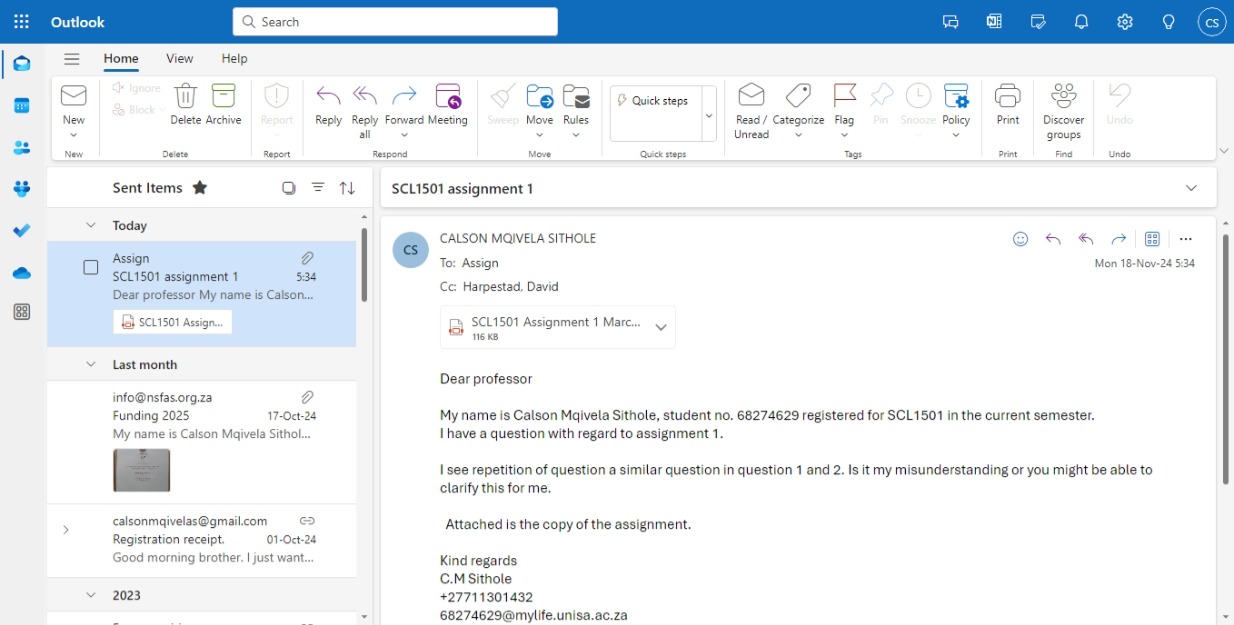Open the info@nsfas.org.za Funding 2025 message
The height and width of the screenshot is (625, 1234).
pyautogui.click(x=202, y=442)
